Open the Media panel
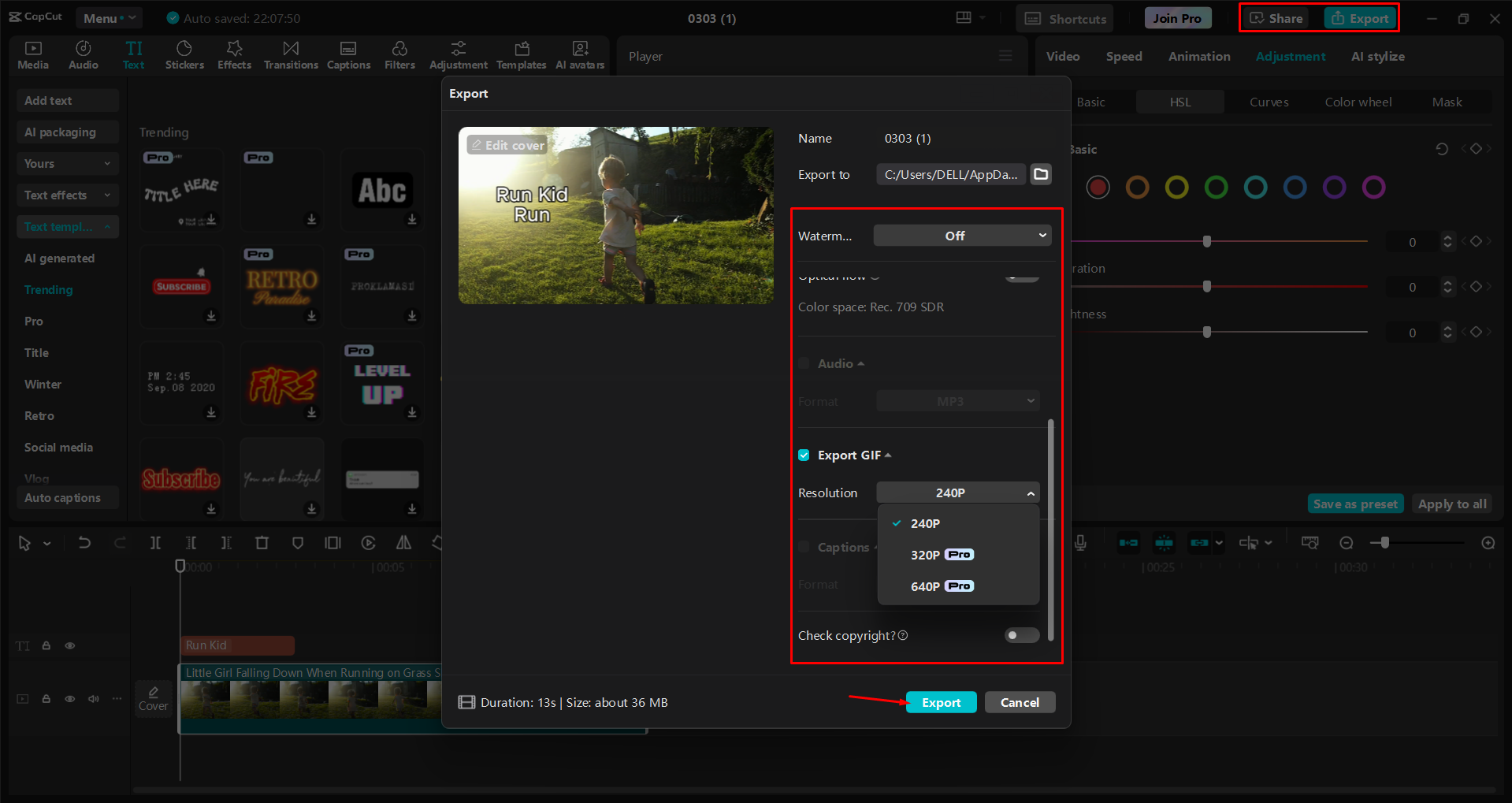 tap(32, 54)
